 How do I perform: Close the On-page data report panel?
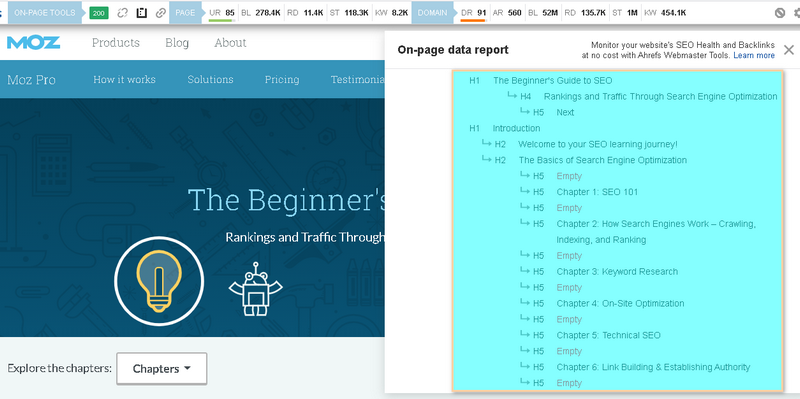click(x=789, y=50)
